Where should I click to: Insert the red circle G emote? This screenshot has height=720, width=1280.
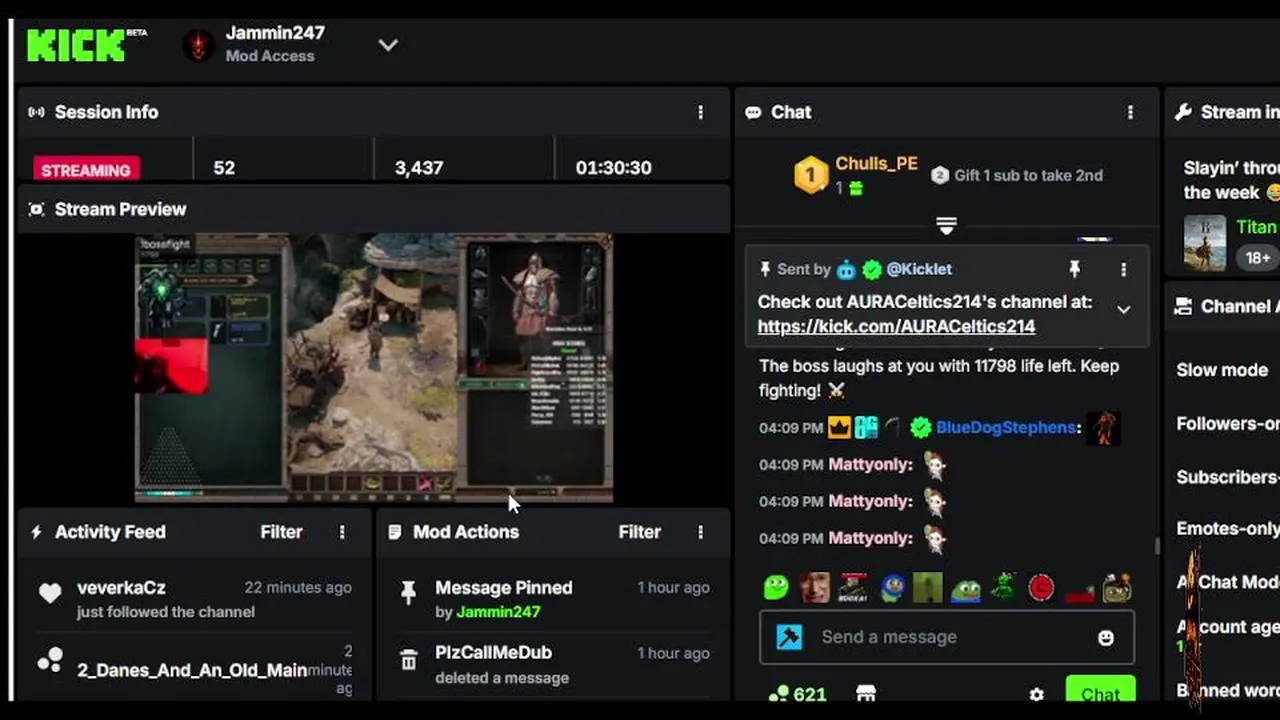point(1041,587)
